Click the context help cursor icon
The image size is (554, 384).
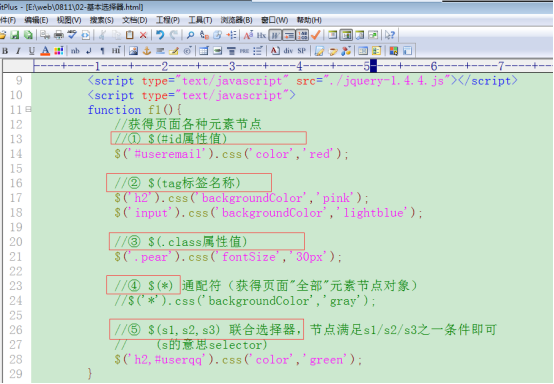(390, 35)
